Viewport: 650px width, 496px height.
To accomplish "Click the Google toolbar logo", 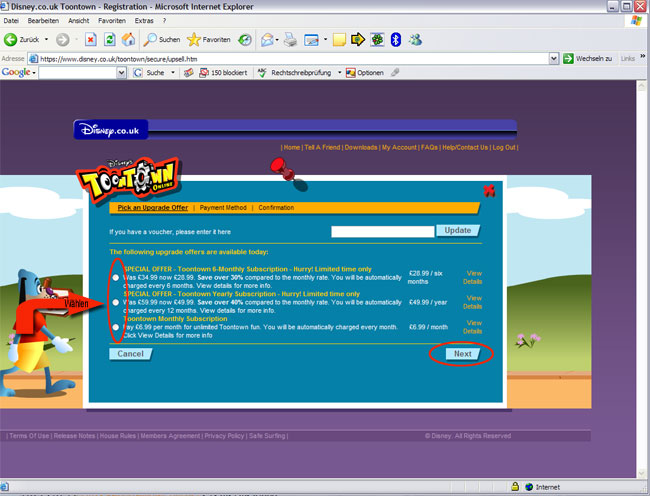I will 16,73.
